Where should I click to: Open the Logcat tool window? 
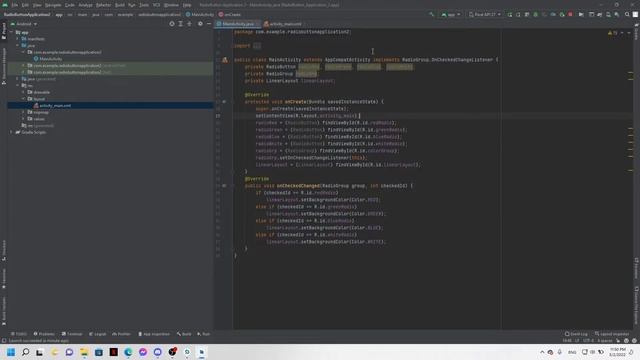tap(98, 334)
